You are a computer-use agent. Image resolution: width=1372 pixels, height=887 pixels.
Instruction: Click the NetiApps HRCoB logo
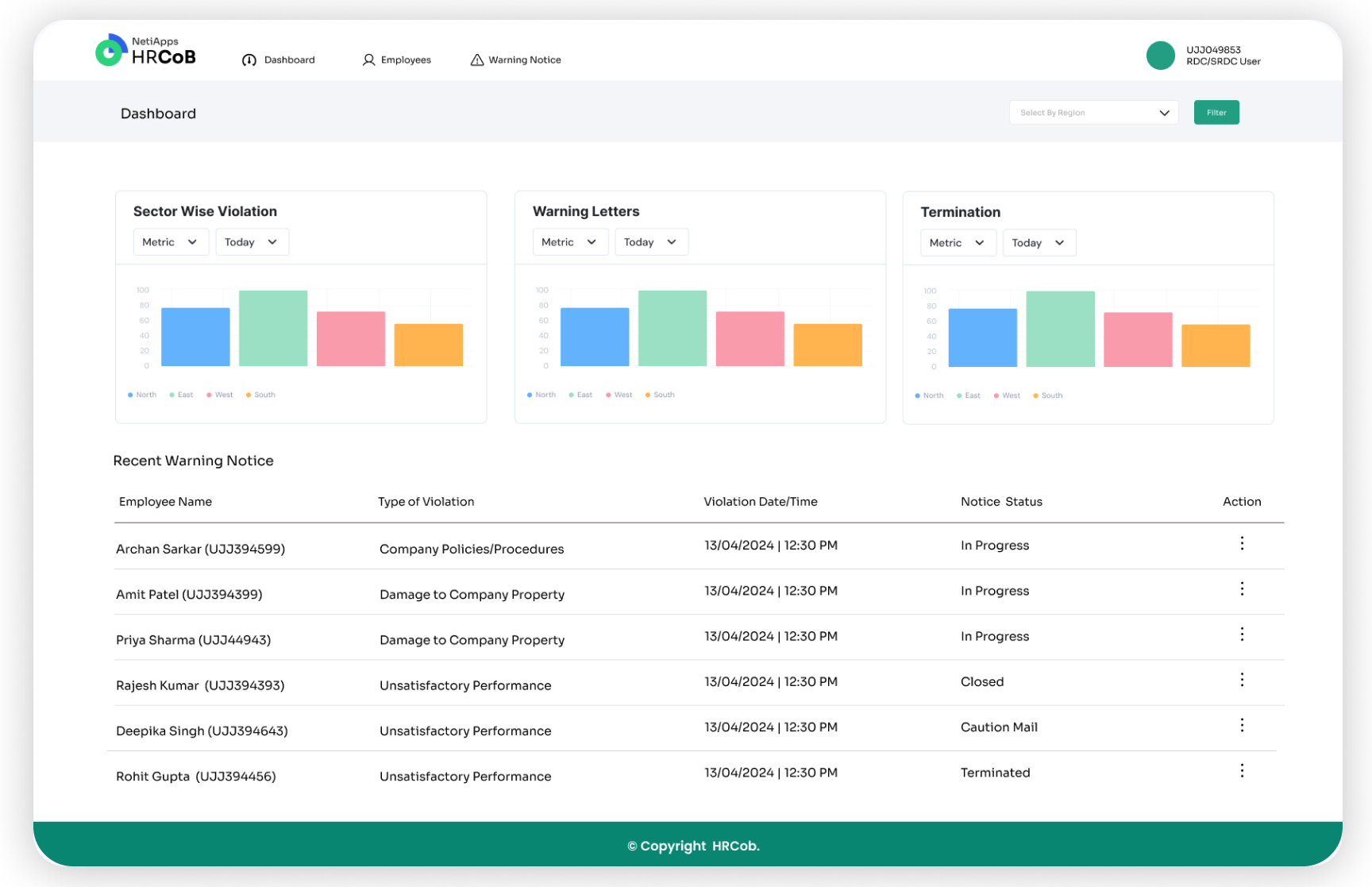click(x=145, y=50)
